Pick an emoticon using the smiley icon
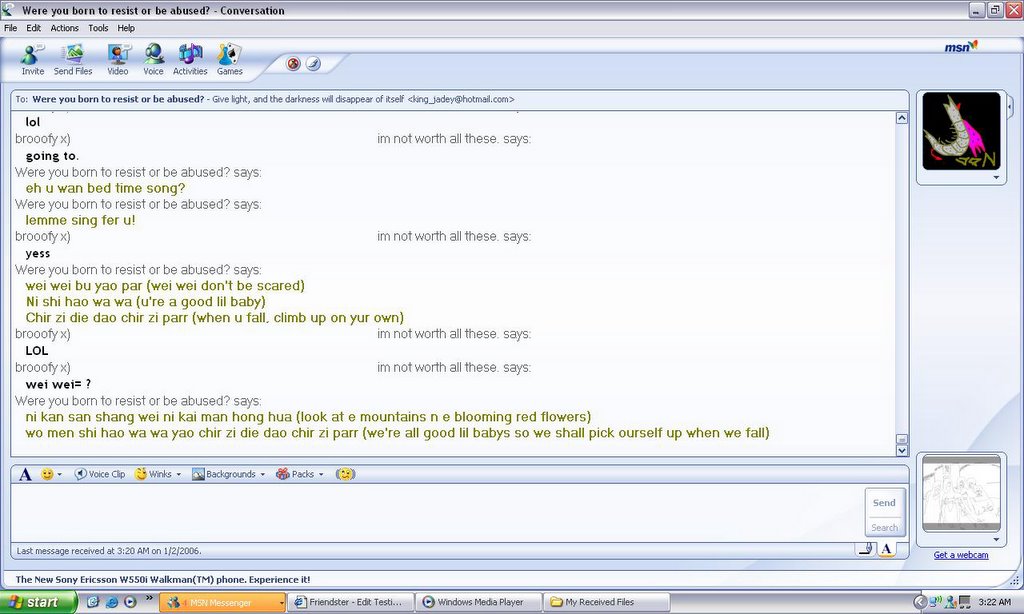This screenshot has width=1024, height=614. pyautogui.click(x=47, y=474)
